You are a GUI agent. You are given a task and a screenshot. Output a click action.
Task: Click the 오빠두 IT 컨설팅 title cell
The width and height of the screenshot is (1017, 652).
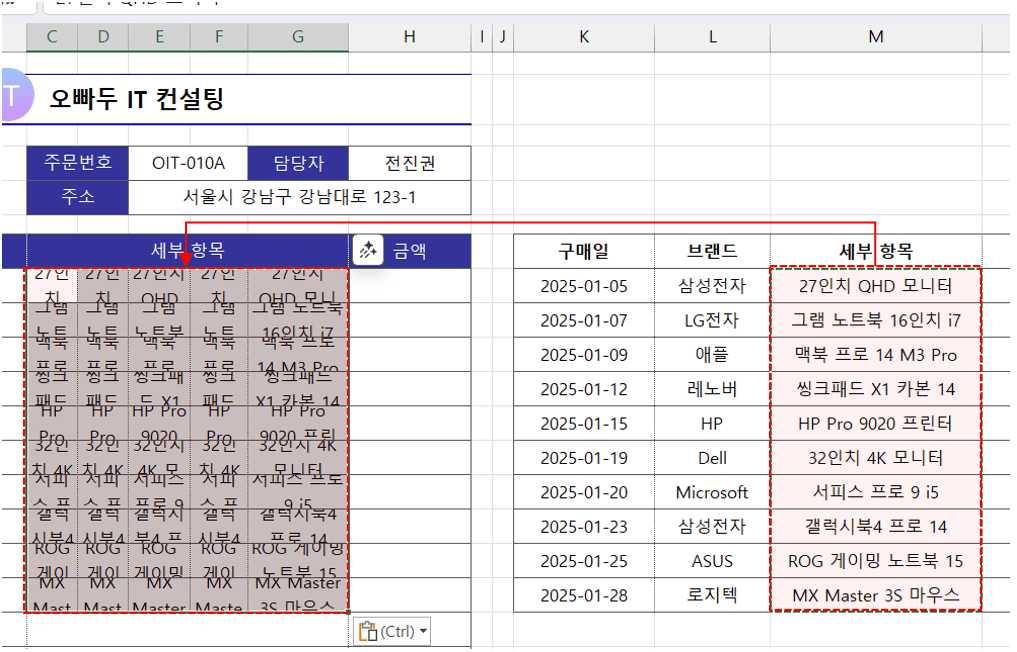(x=137, y=98)
